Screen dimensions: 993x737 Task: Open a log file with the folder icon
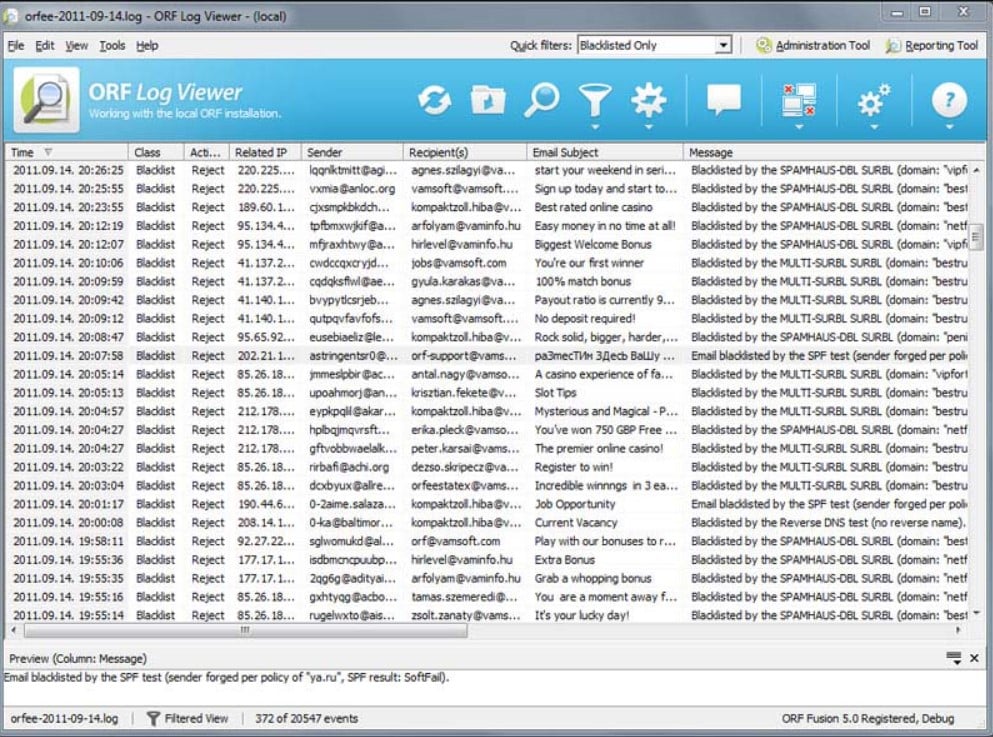pyautogui.click(x=488, y=100)
